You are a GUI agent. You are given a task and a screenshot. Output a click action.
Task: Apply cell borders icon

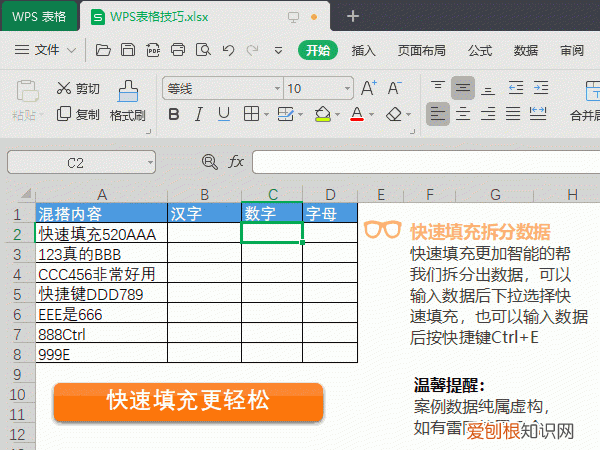point(251,114)
